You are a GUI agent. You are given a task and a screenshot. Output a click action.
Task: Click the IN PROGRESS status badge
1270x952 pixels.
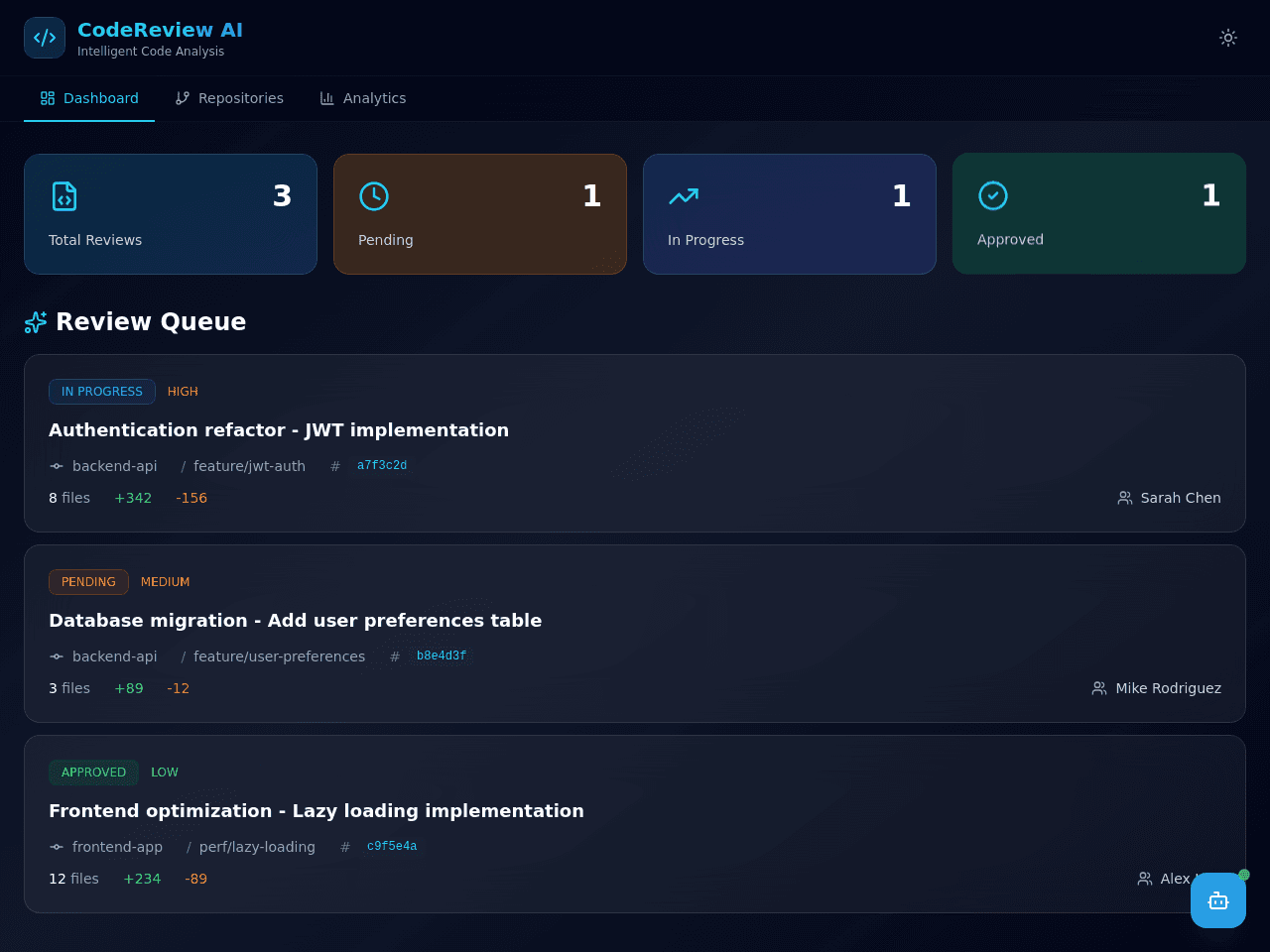[102, 392]
